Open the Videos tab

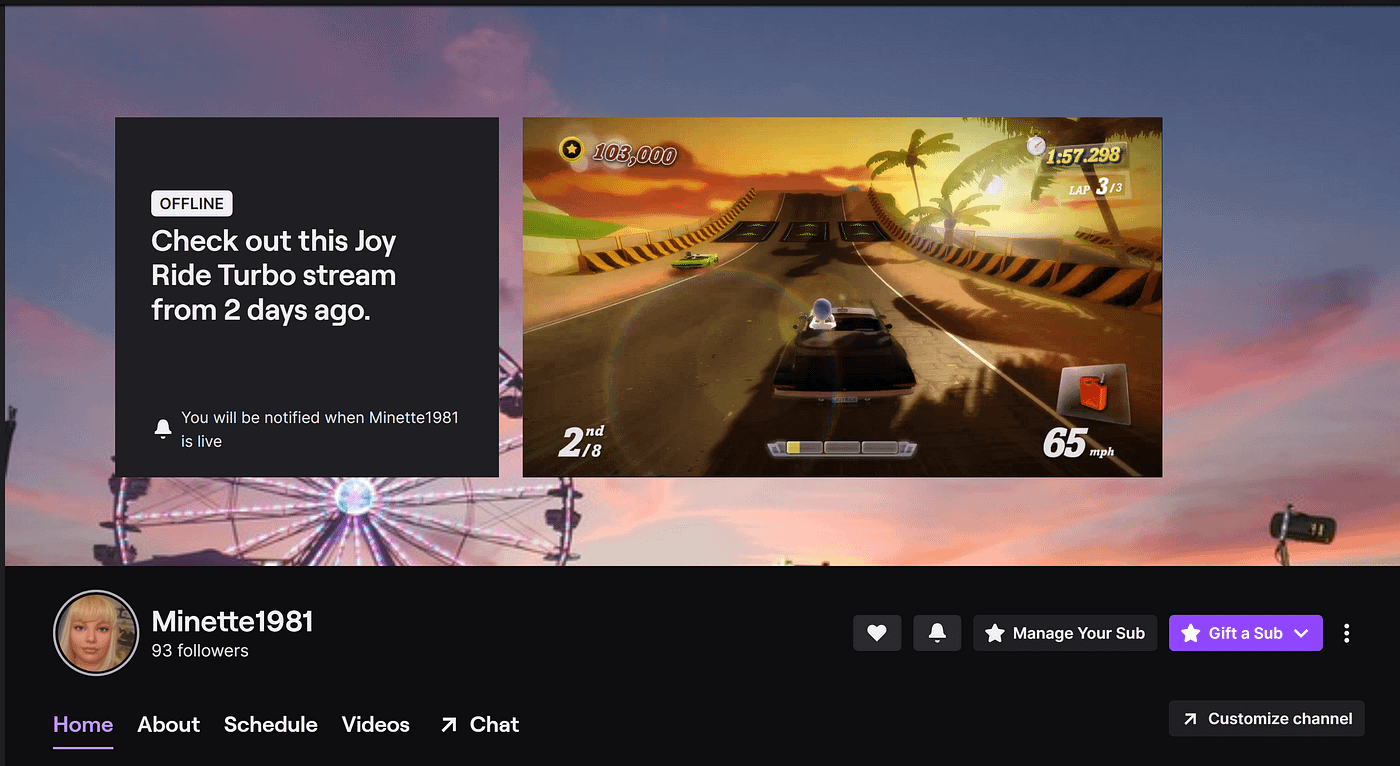(x=376, y=724)
